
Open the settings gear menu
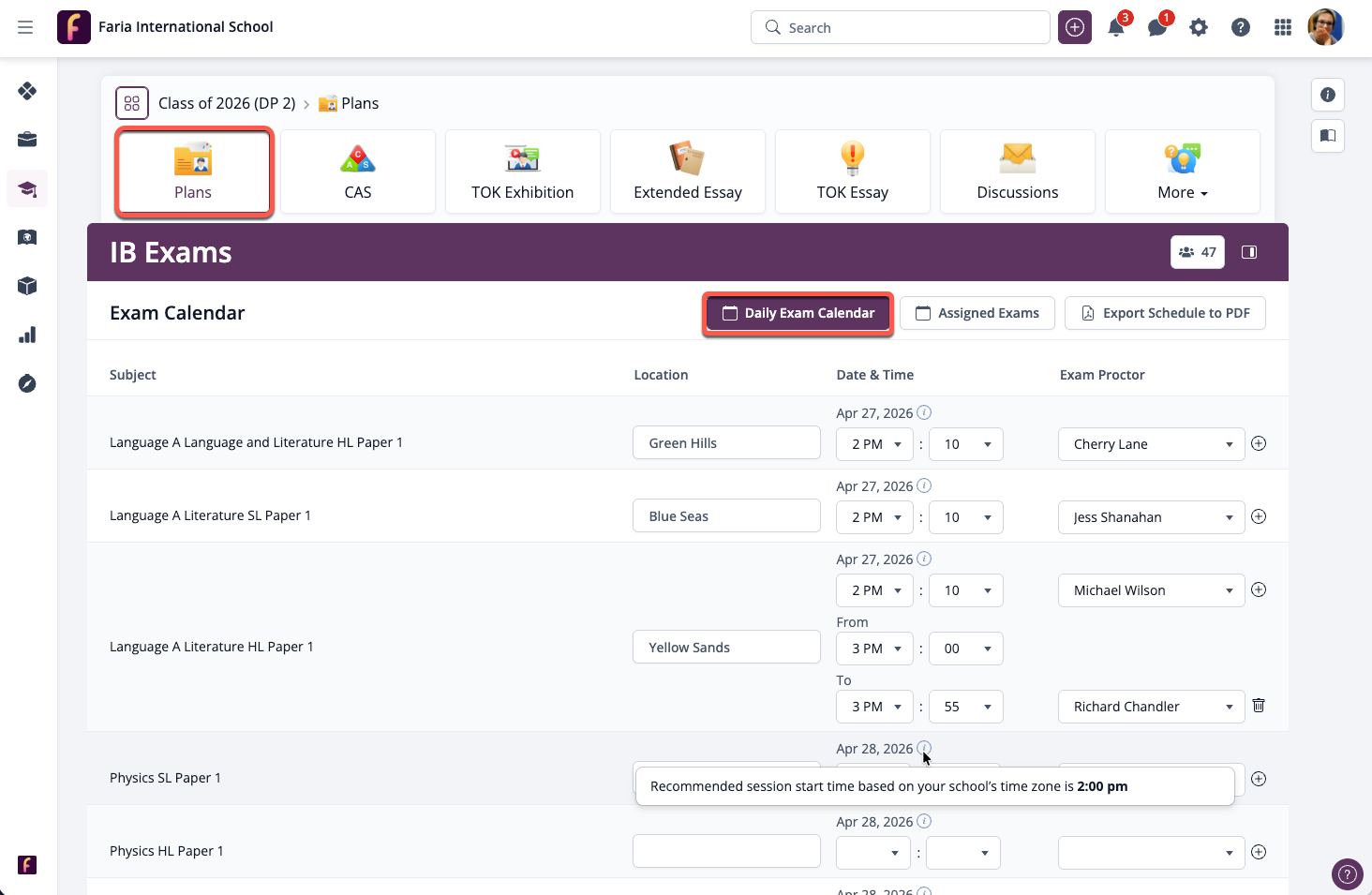pos(1199,27)
